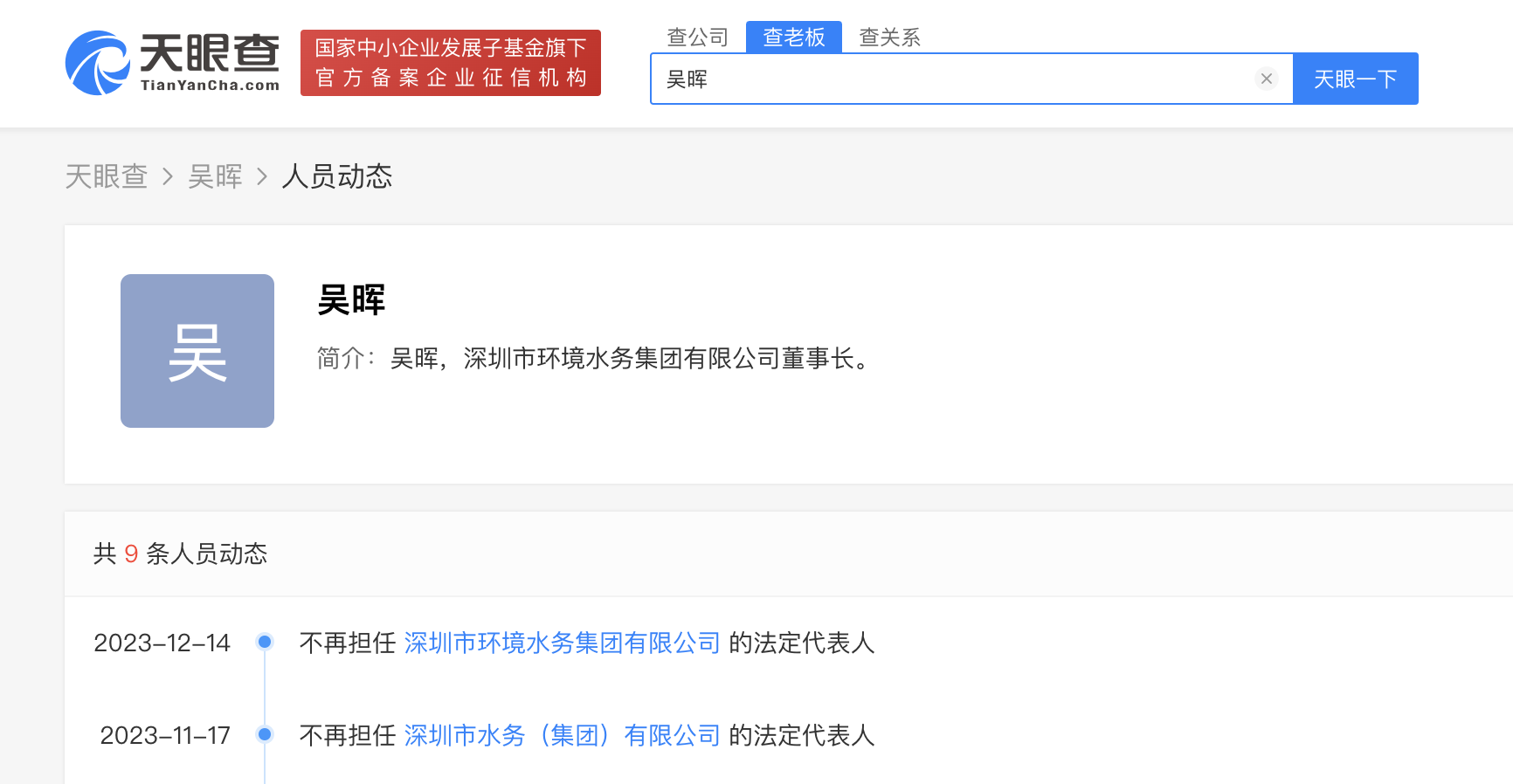
Task: Click the 共 9 条人员动态 count header
Action: click(180, 554)
